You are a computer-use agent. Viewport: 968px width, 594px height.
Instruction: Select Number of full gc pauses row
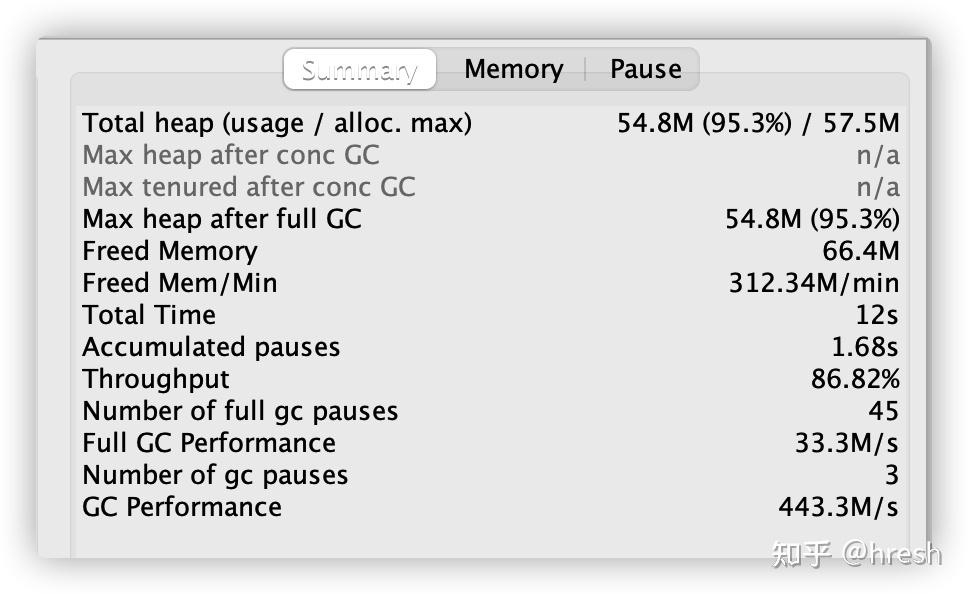click(x=240, y=411)
